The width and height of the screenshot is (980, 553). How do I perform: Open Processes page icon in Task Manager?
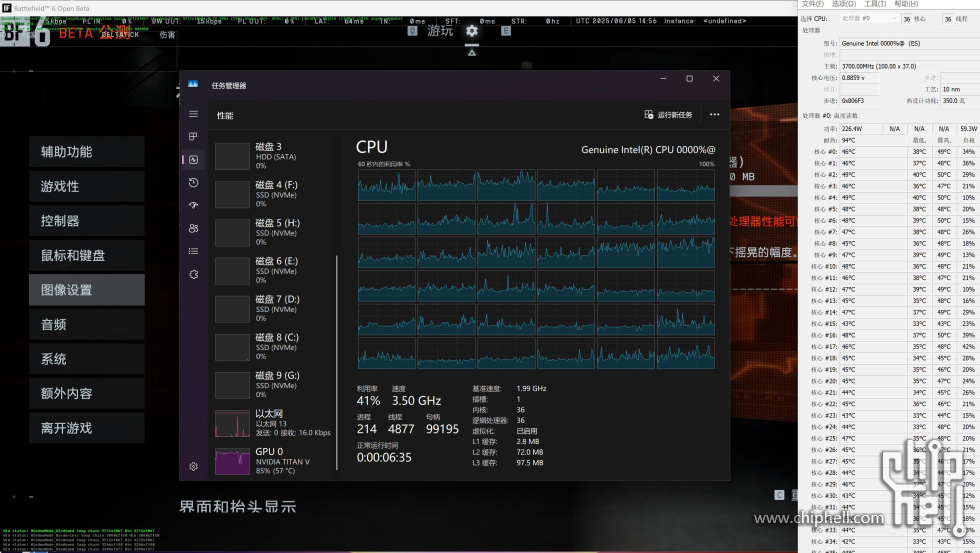coord(194,136)
